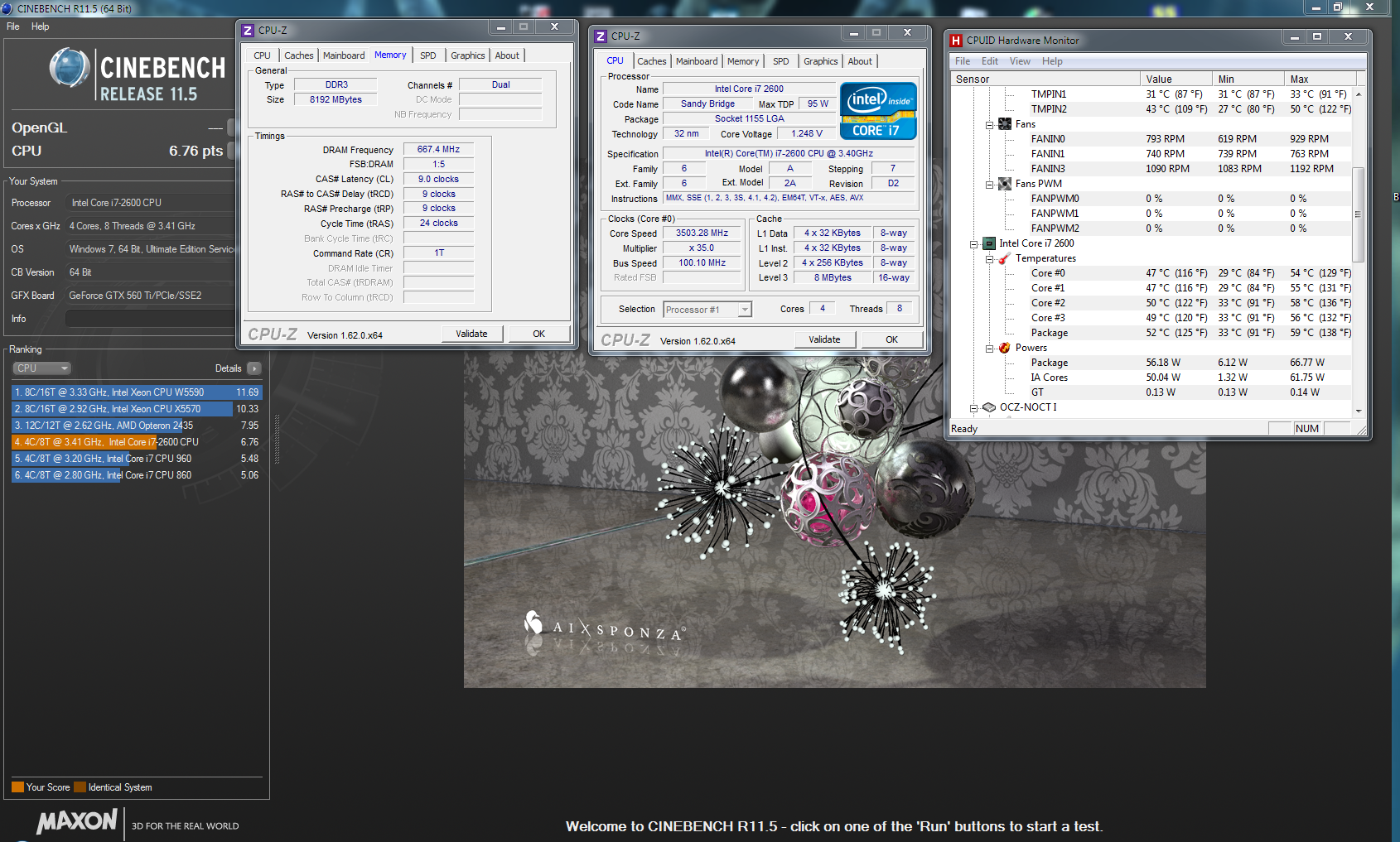This screenshot has width=1400, height=842.
Task: Open the Processor #1 selection dropdown
Action: coord(707,310)
